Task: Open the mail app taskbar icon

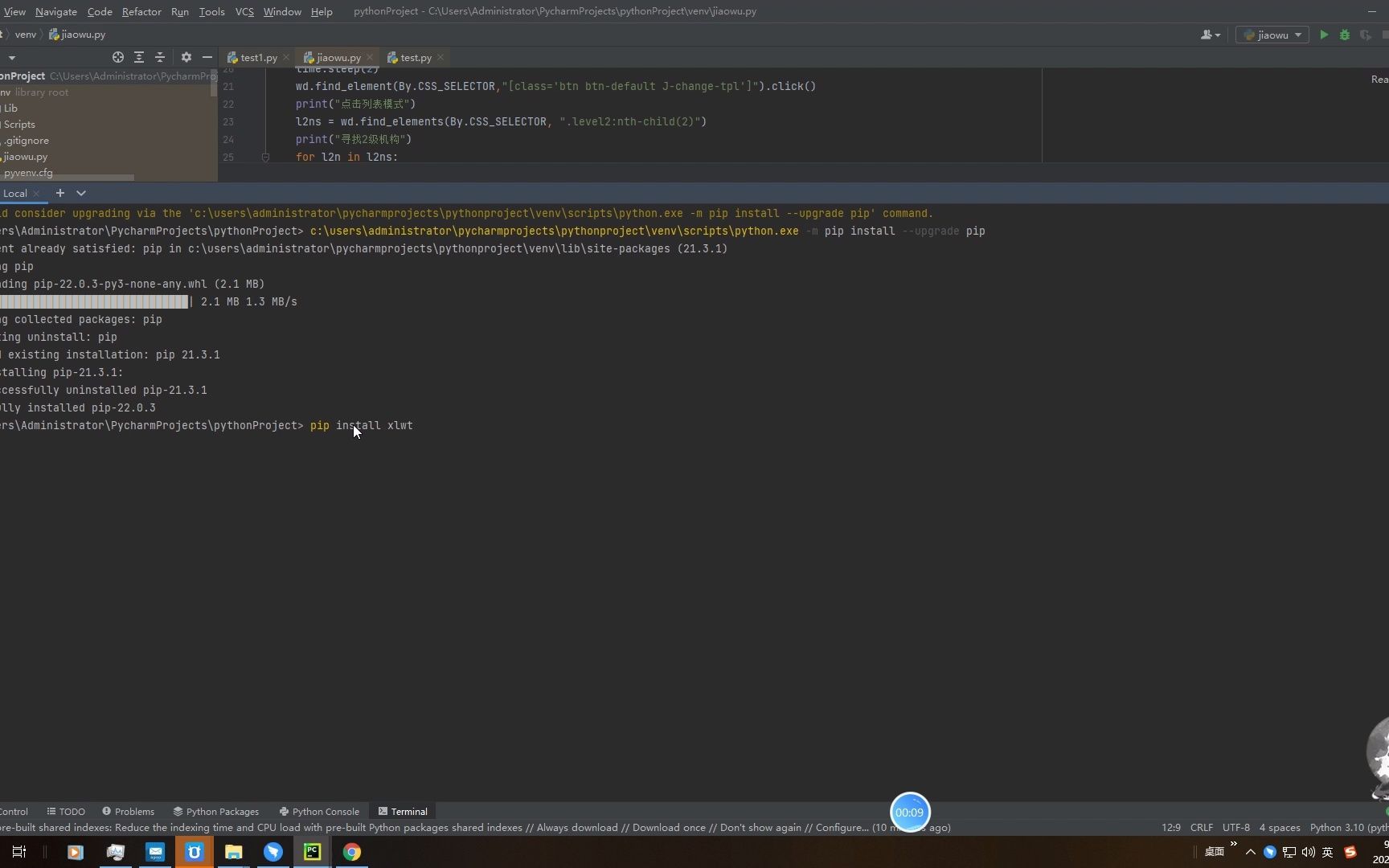Action: 155,852
